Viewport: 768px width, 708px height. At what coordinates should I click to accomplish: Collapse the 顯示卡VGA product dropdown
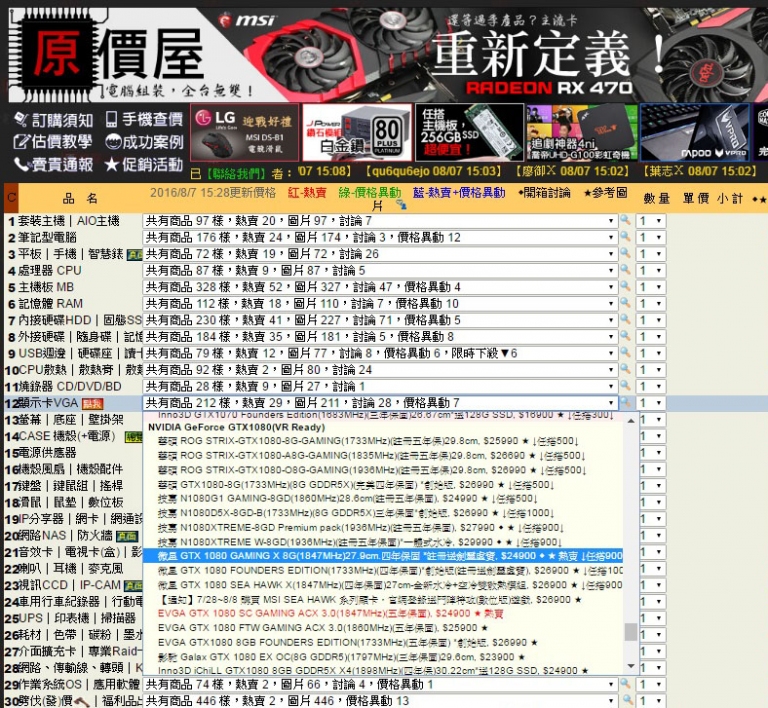pos(380,403)
